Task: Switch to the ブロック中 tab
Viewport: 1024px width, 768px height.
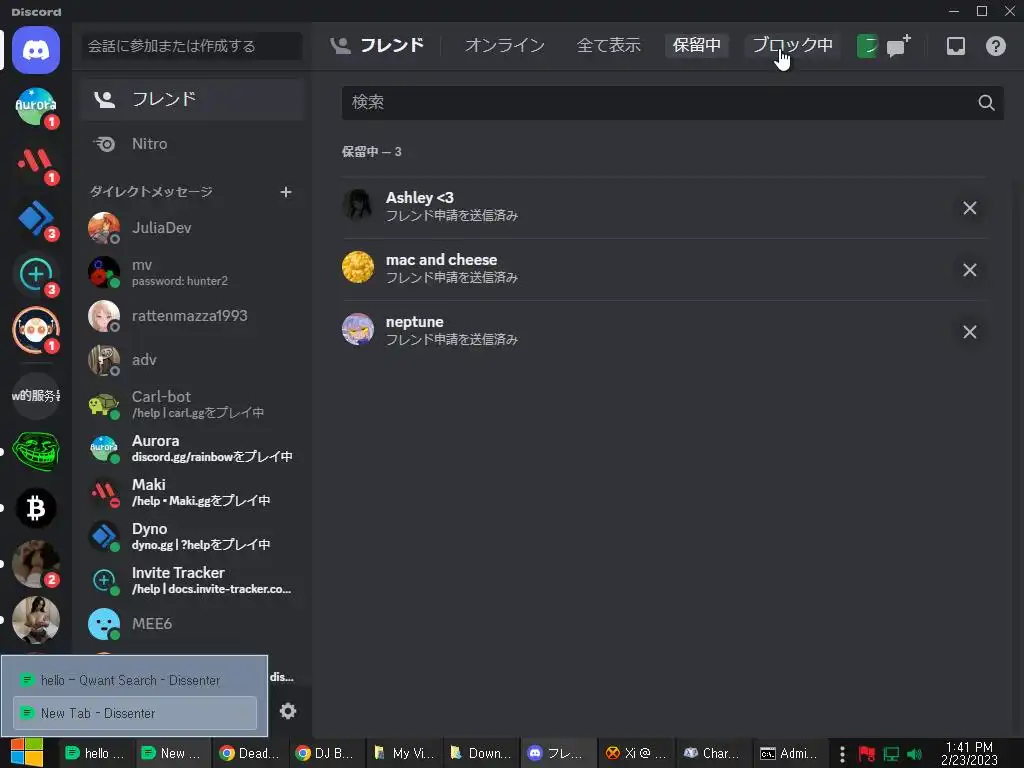Action: tap(792, 45)
